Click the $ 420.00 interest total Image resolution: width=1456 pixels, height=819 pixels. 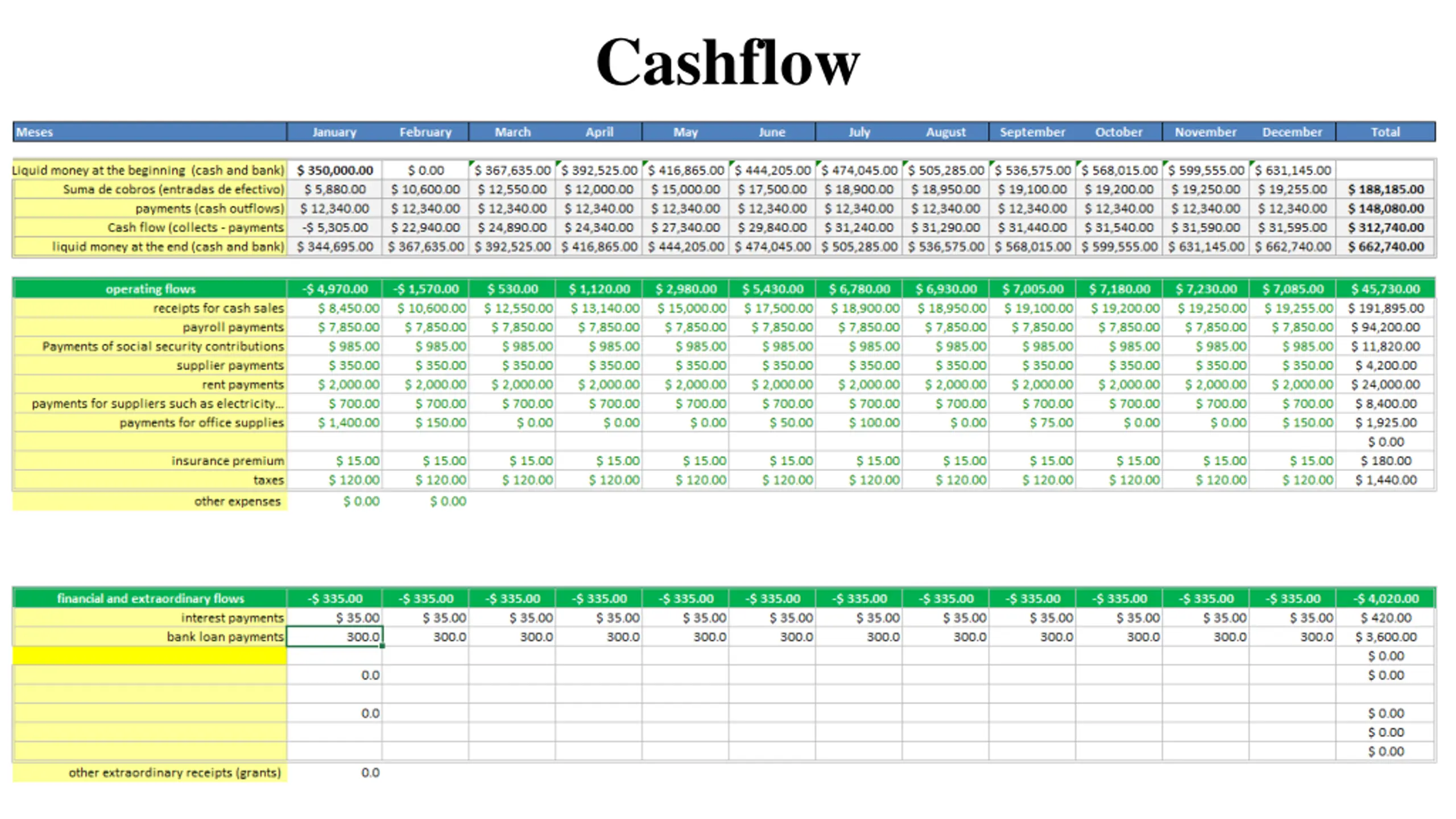tap(1385, 618)
